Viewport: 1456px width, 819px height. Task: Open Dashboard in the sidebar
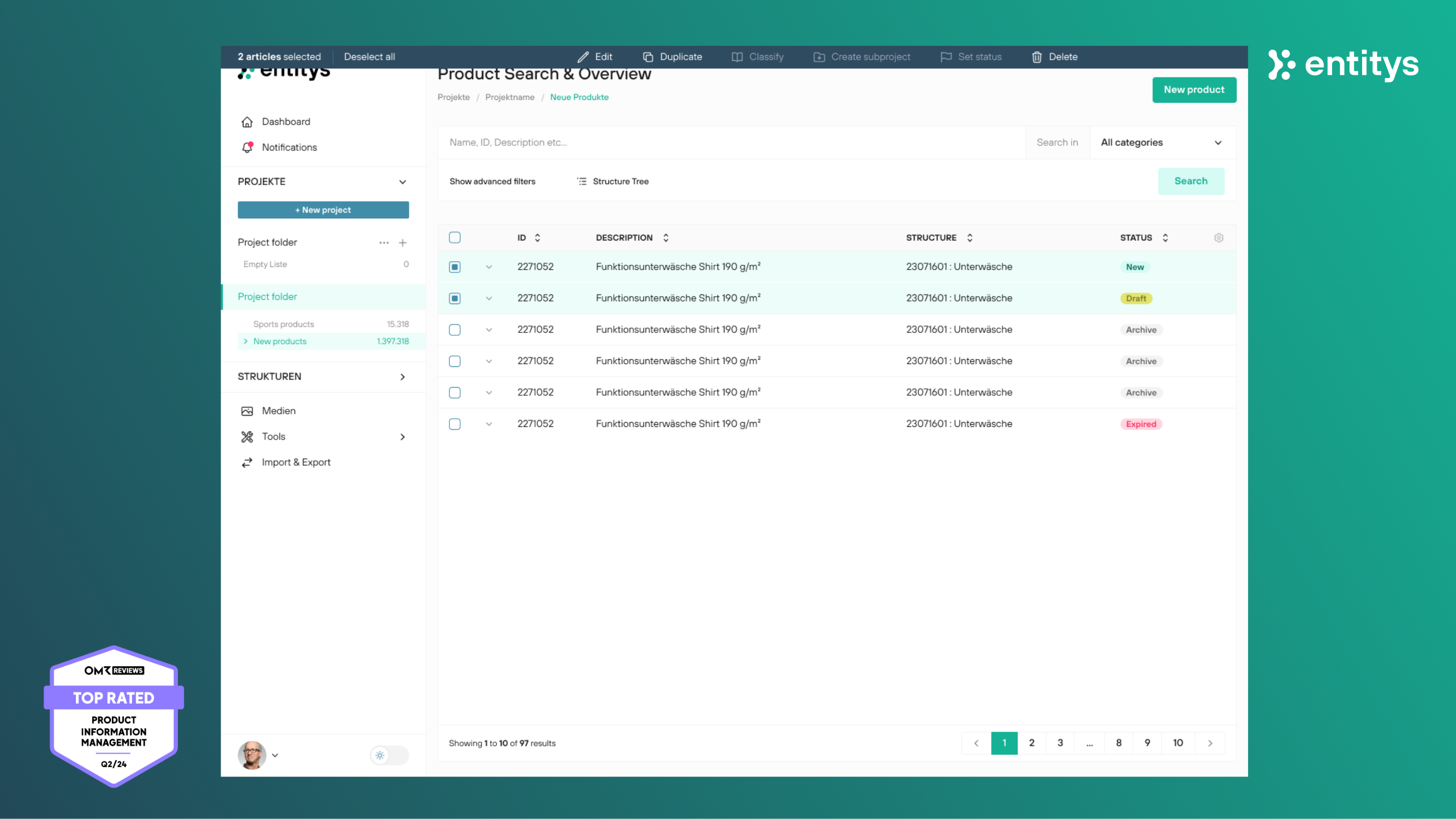click(286, 122)
